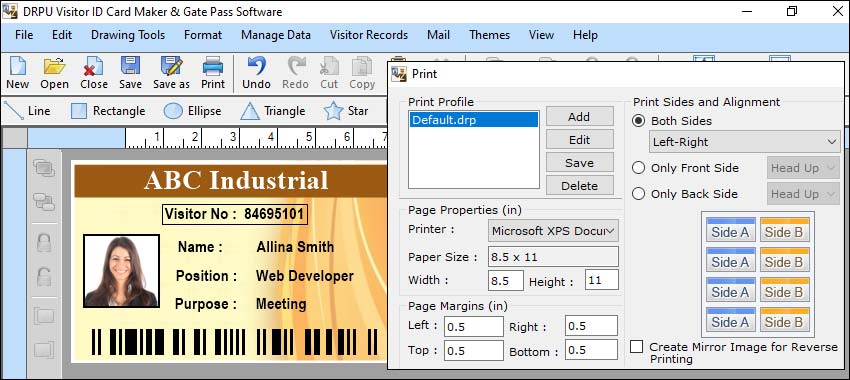Open the Left-Right alignment dropdown

(x=744, y=142)
